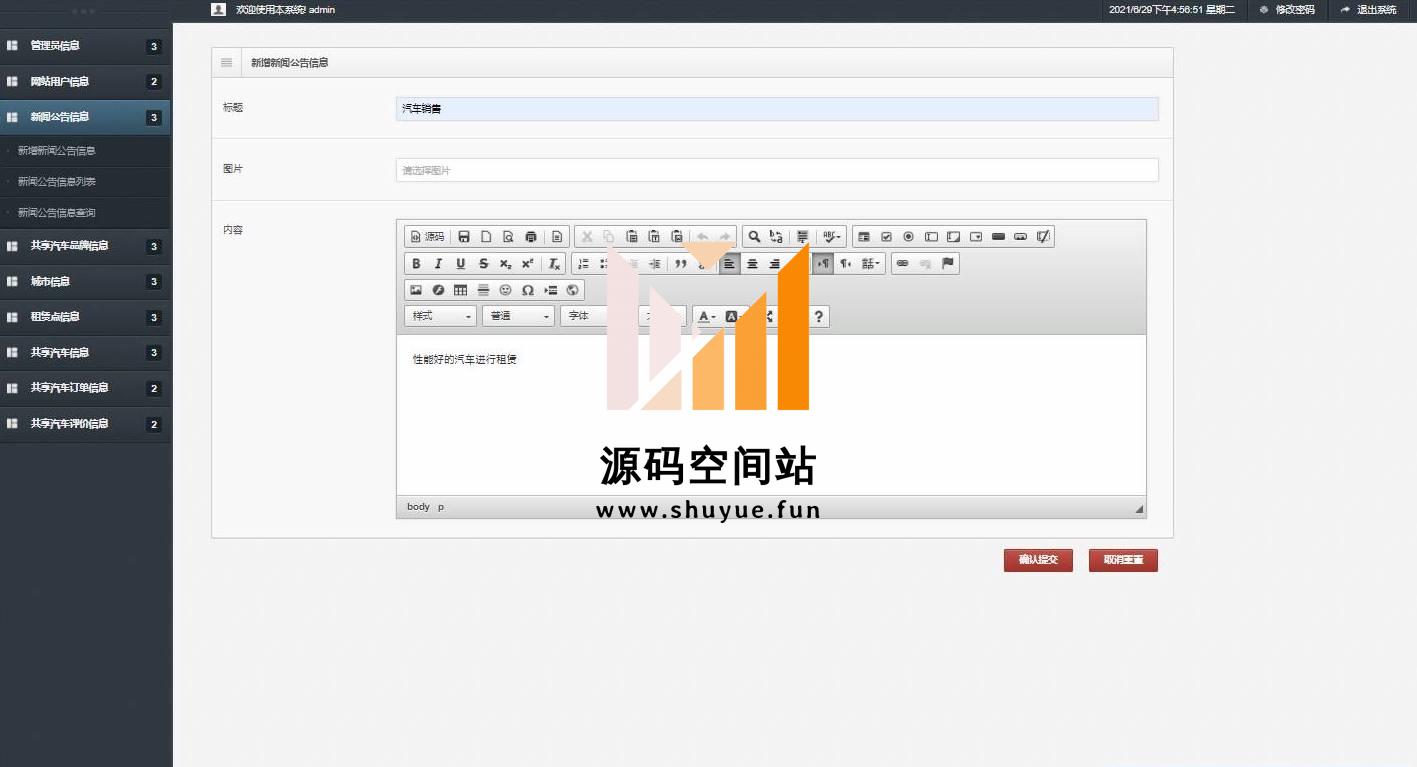
Task: Open the 样式 styles dropdown
Action: click(x=441, y=316)
